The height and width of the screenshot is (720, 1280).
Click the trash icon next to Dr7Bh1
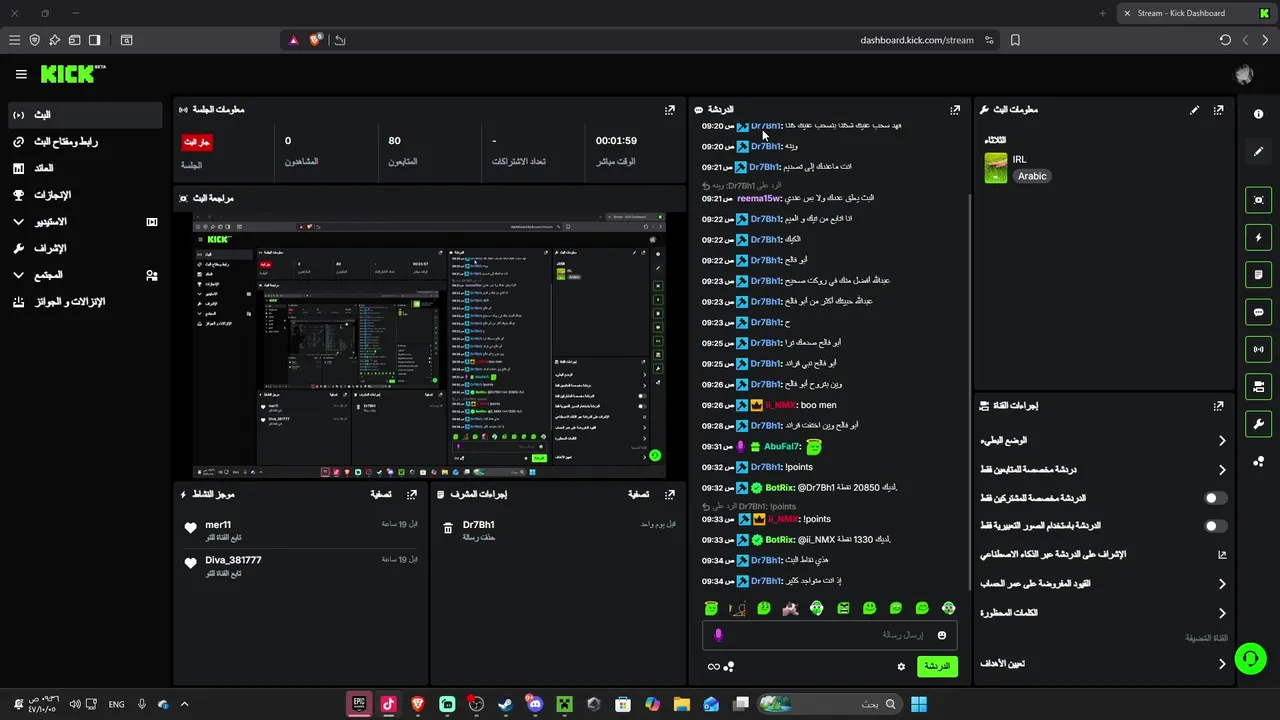tap(448, 528)
